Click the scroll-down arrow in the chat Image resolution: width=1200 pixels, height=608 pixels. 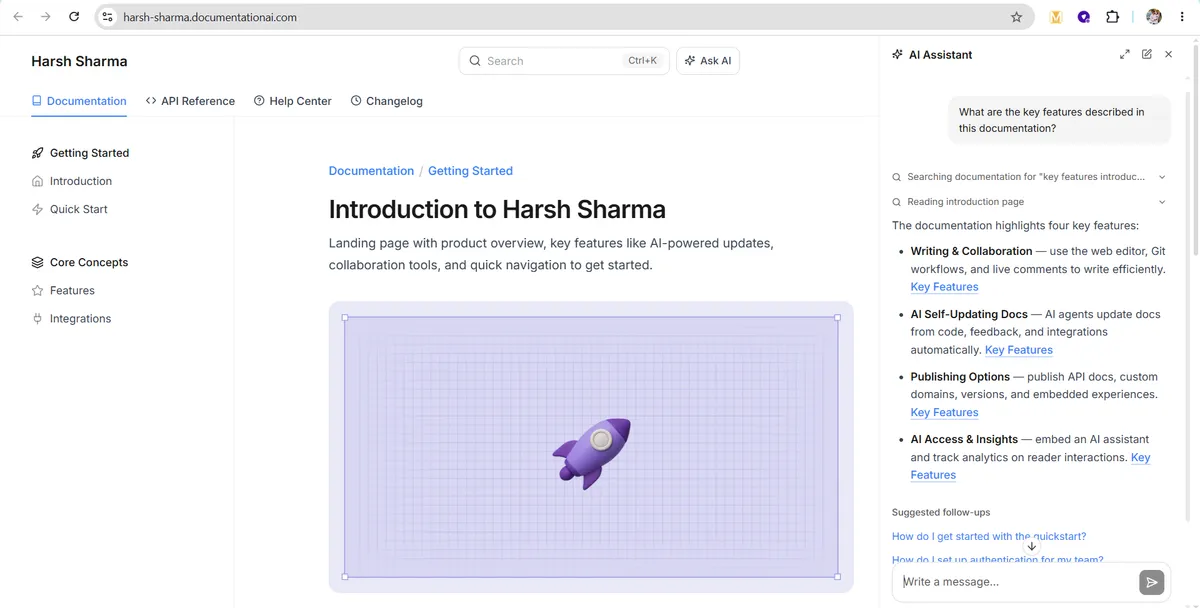click(1032, 546)
